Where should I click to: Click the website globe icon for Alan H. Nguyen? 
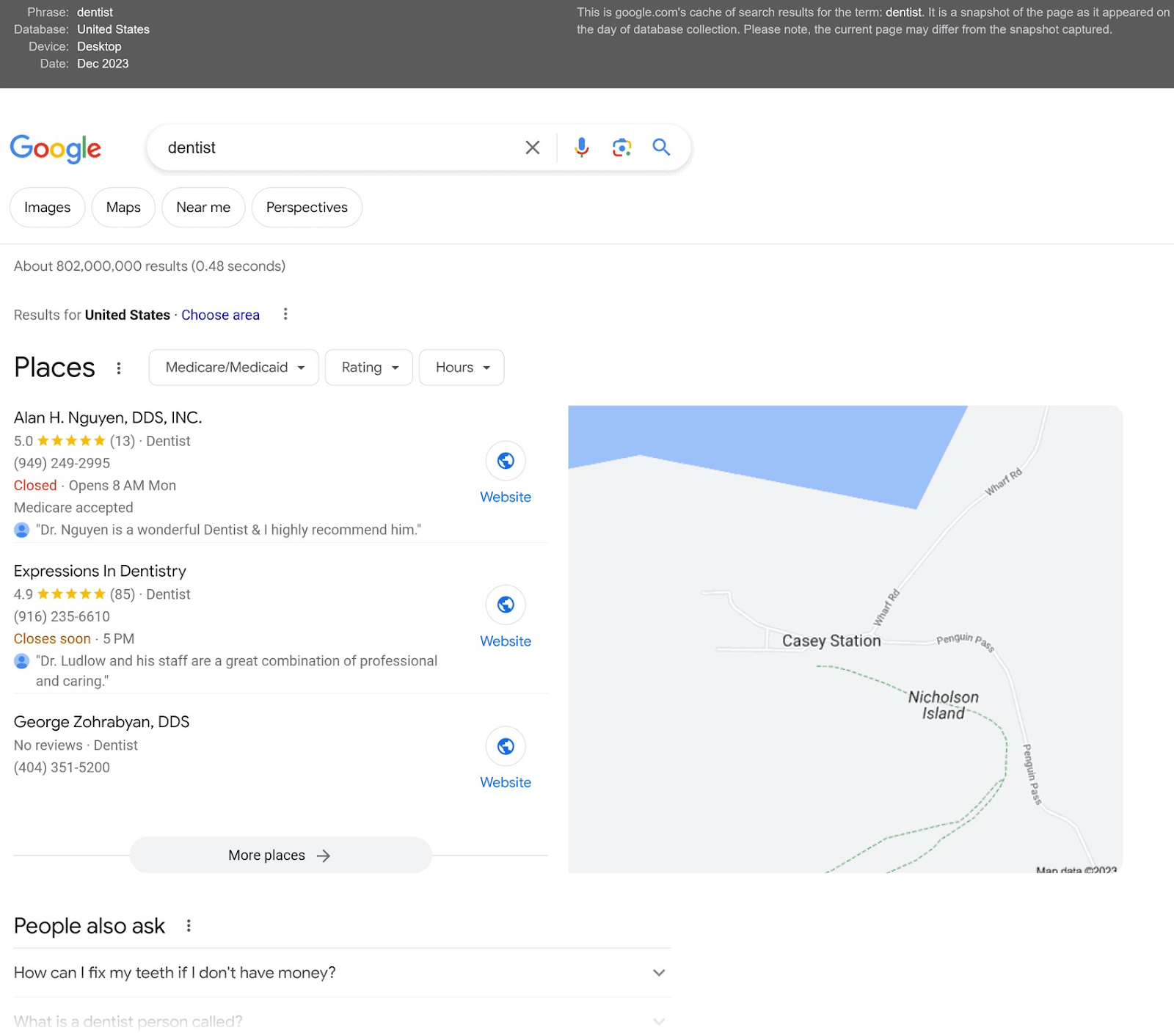pos(505,461)
